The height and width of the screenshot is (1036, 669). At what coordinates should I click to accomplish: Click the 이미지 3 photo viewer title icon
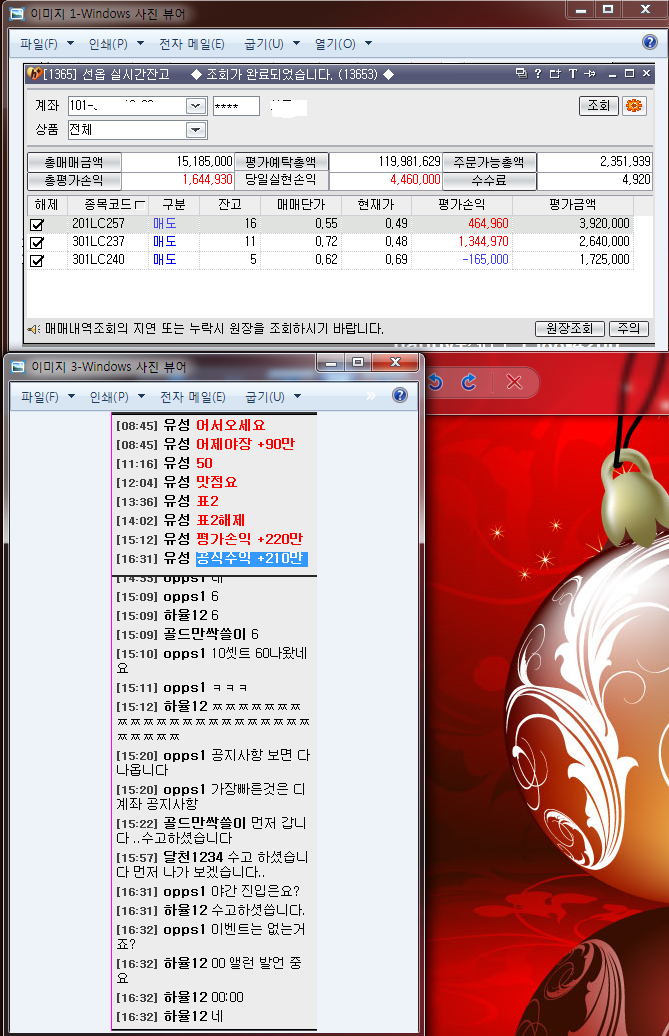tap(18, 366)
